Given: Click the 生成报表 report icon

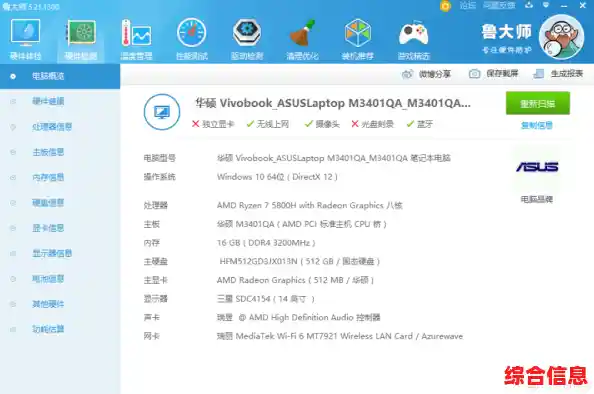Looking at the screenshot, I should [538, 73].
